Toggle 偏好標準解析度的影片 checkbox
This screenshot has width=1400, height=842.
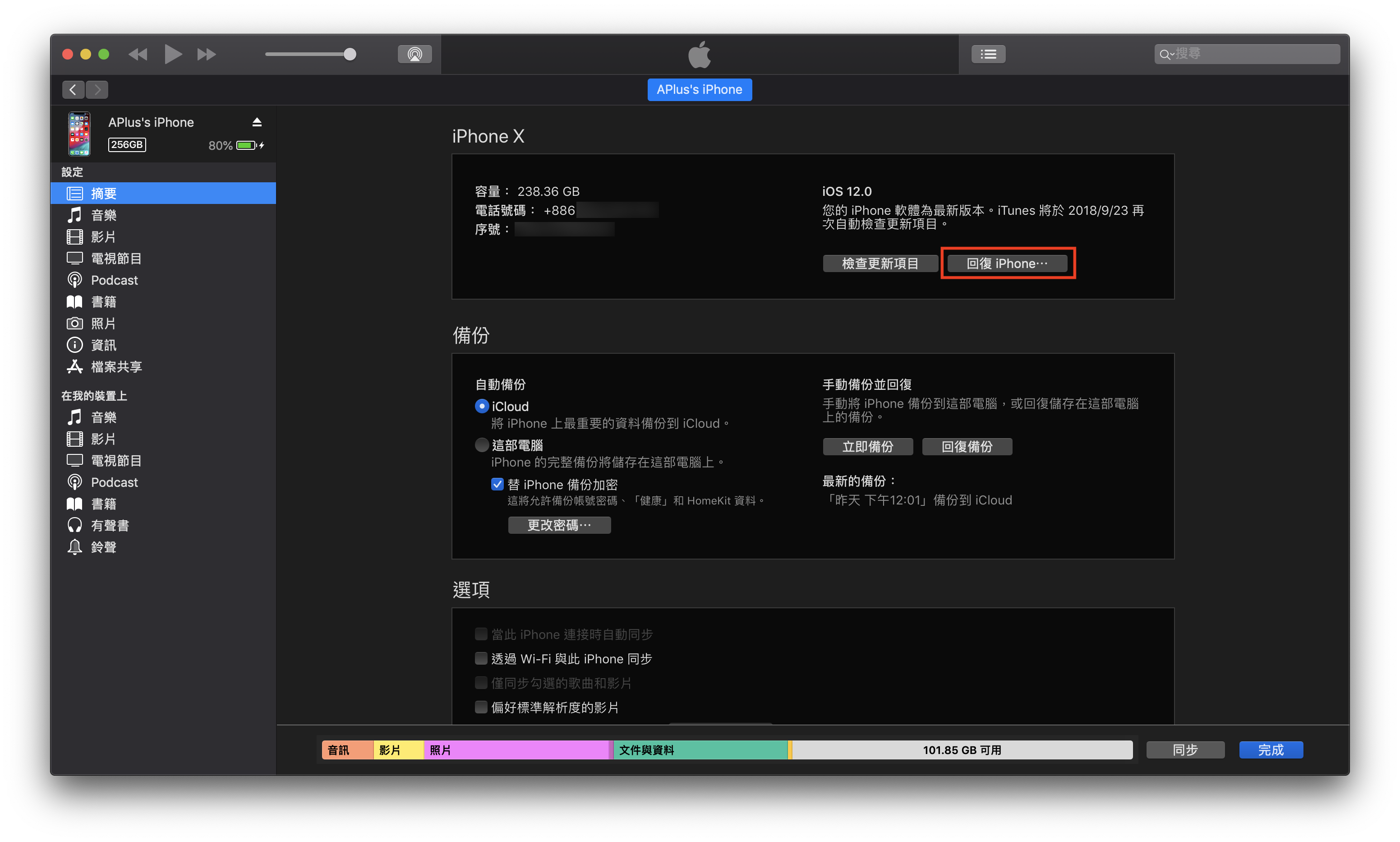[x=481, y=707]
